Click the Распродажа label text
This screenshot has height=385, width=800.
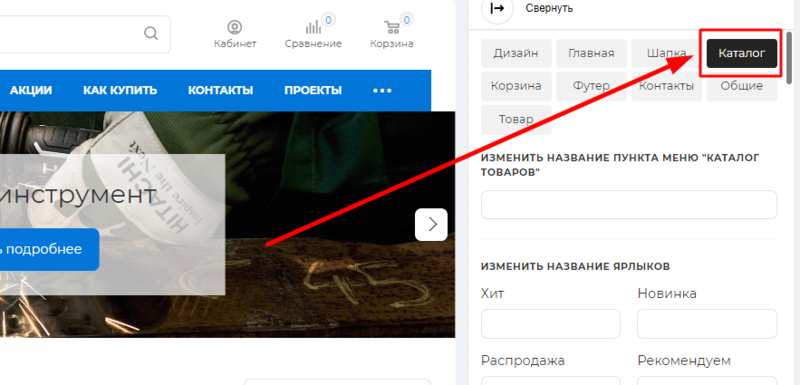coord(523,361)
